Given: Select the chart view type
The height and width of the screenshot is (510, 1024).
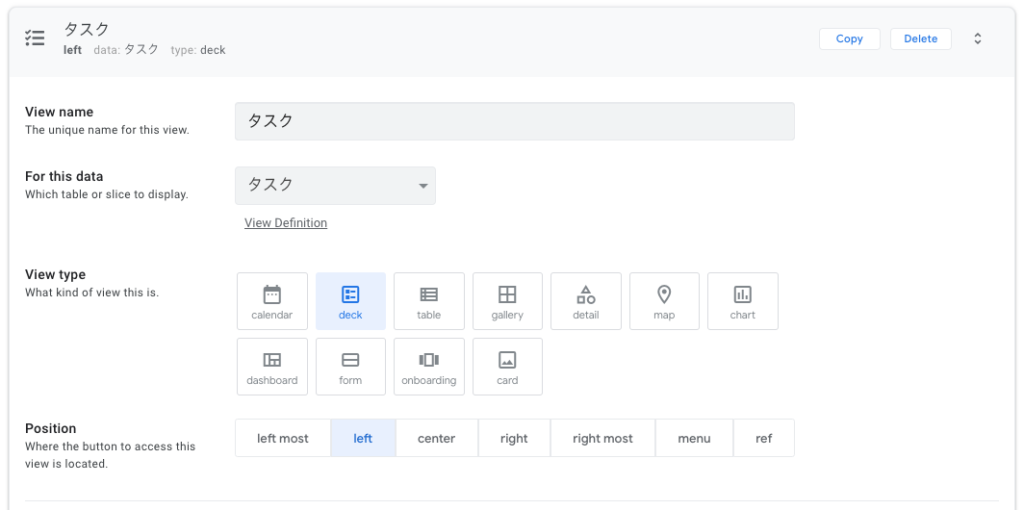Looking at the screenshot, I should (742, 301).
